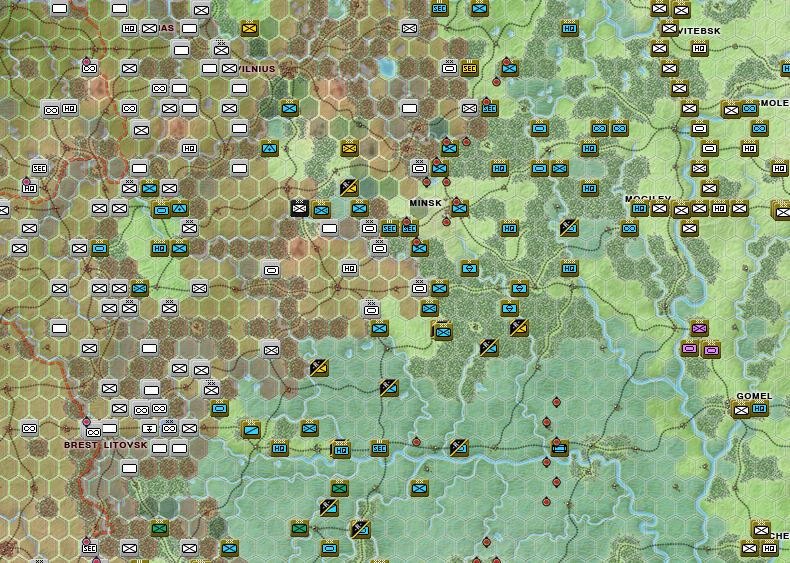This screenshot has width=790, height=563.
Task: Select lone German infantry counter near top center
Action: click(409, 28)
